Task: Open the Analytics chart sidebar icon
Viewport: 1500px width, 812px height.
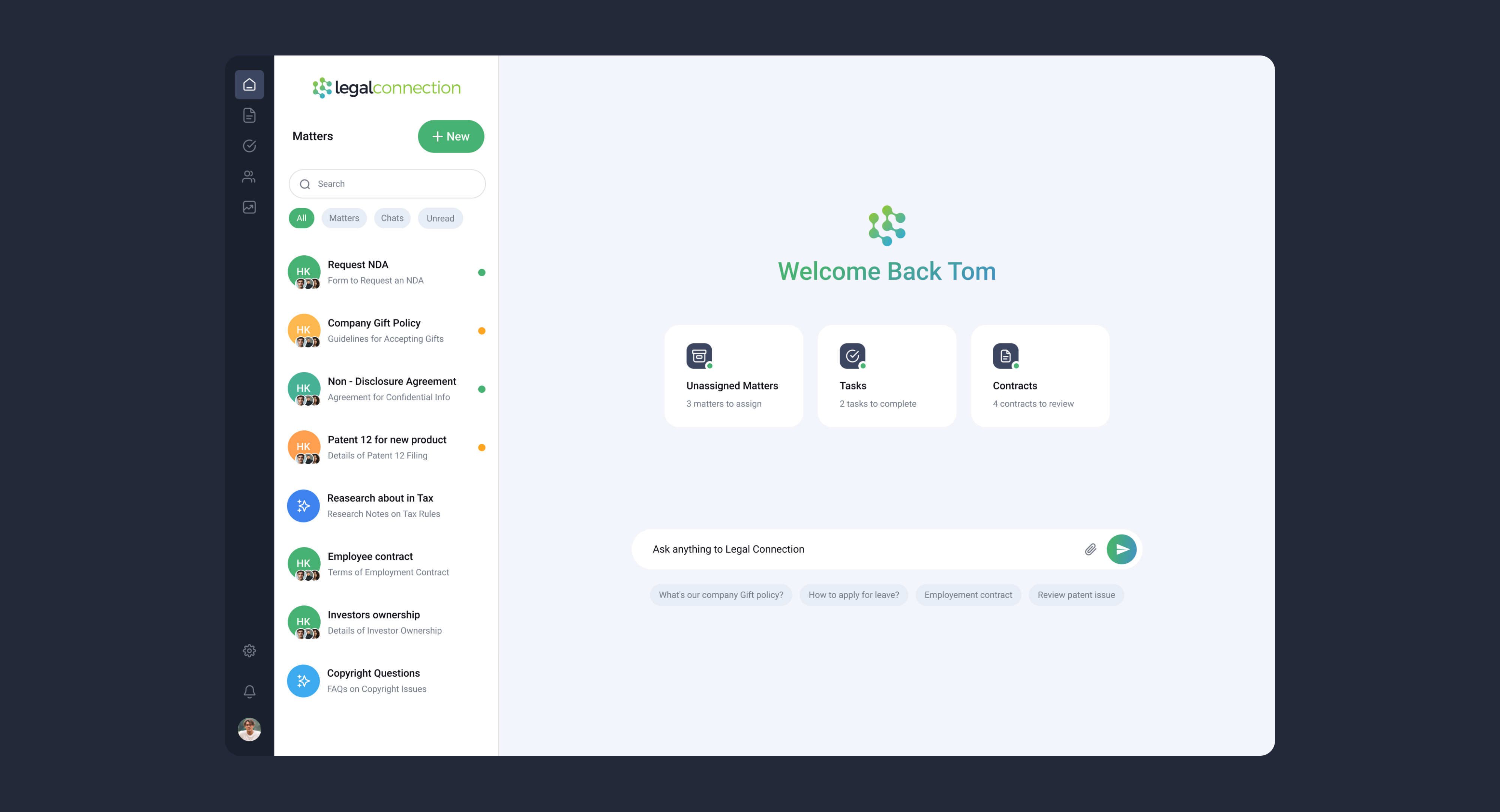Action: (x=249, y=207)
